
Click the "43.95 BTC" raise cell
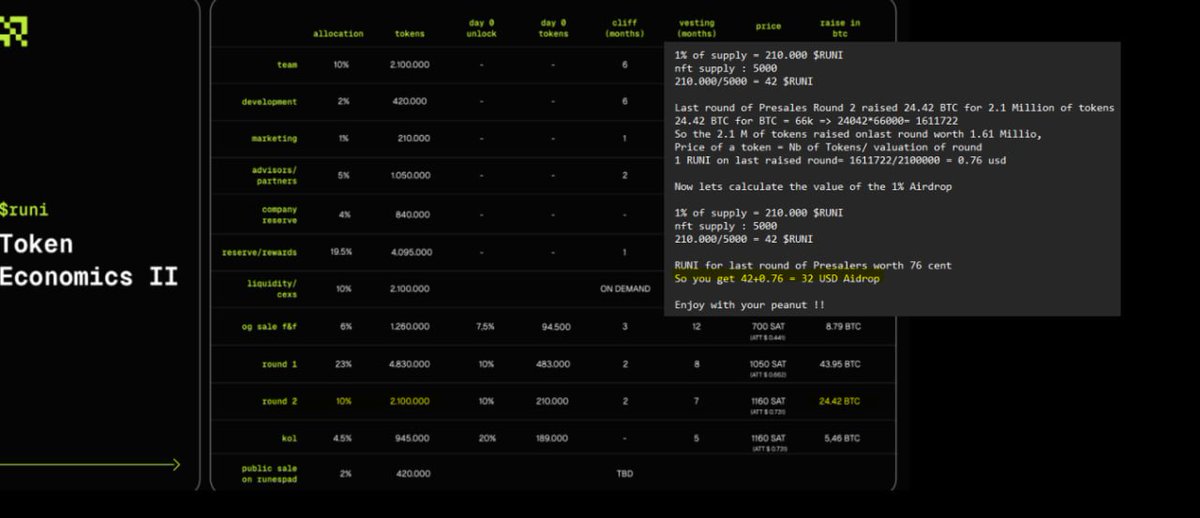click(x=839, y=364)
